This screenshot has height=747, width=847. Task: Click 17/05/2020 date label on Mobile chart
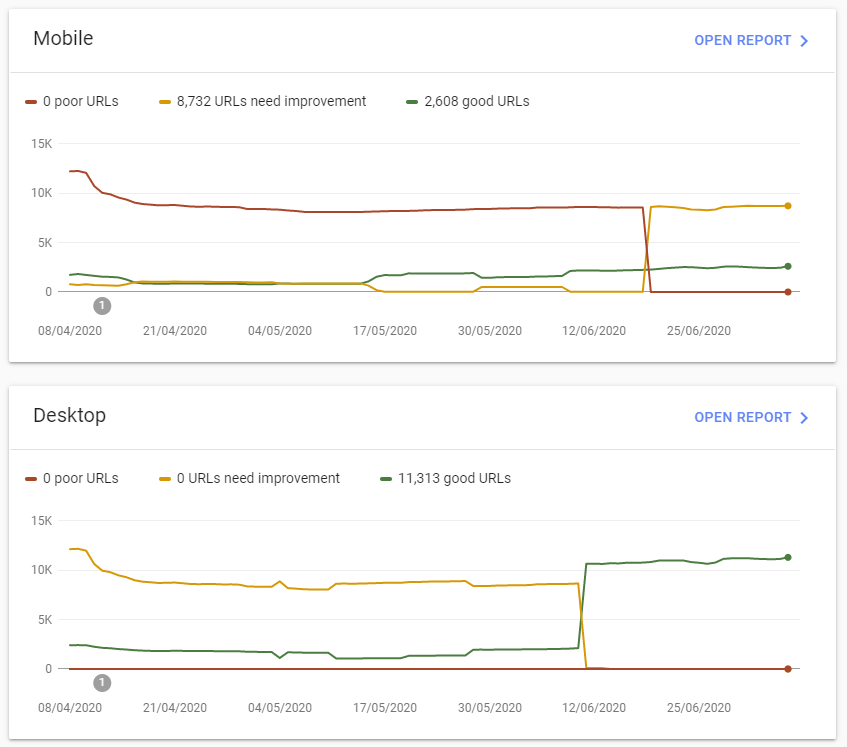pos(385,331)
